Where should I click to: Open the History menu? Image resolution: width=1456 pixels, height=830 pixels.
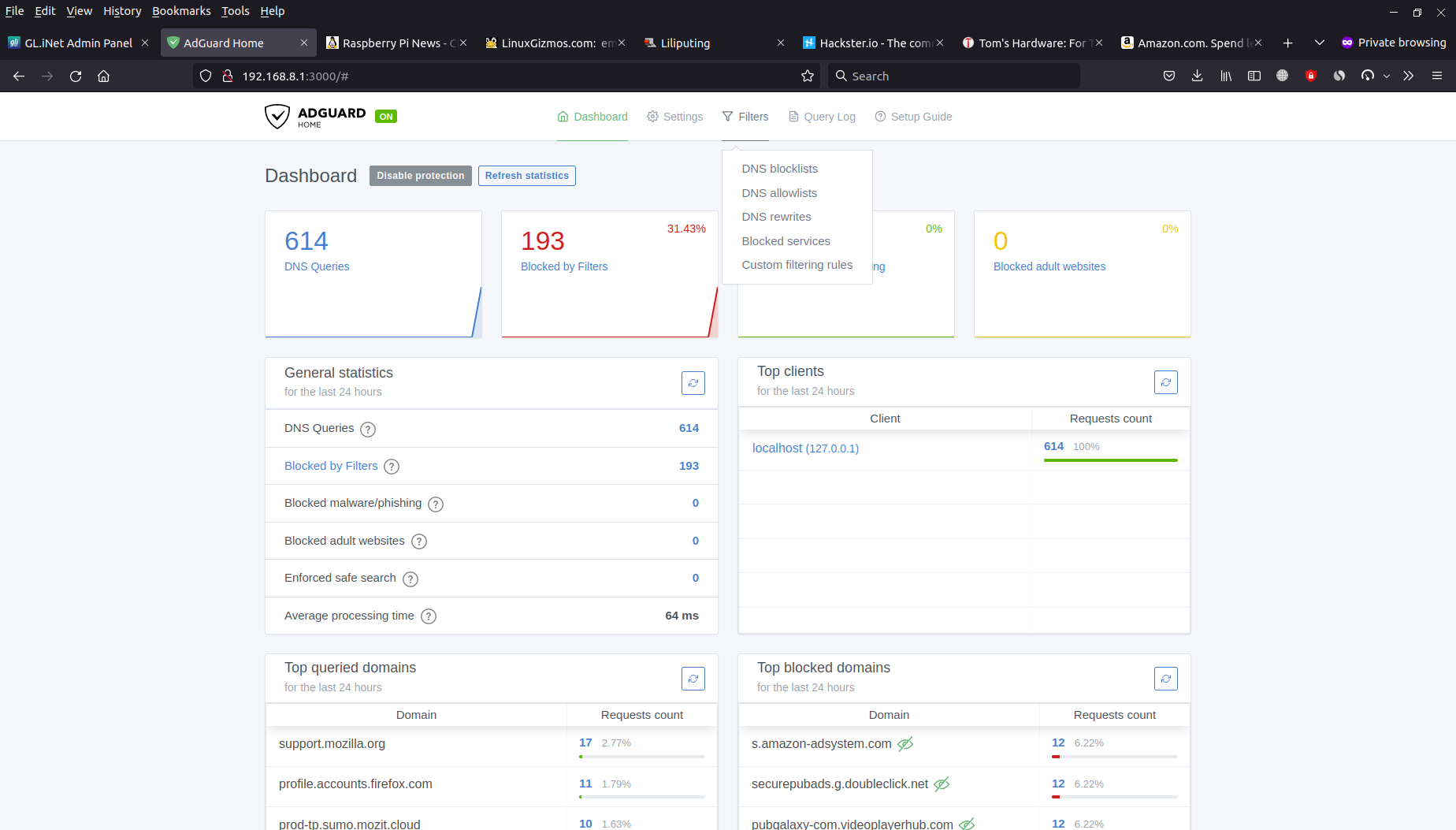click(x=122, y=11)
